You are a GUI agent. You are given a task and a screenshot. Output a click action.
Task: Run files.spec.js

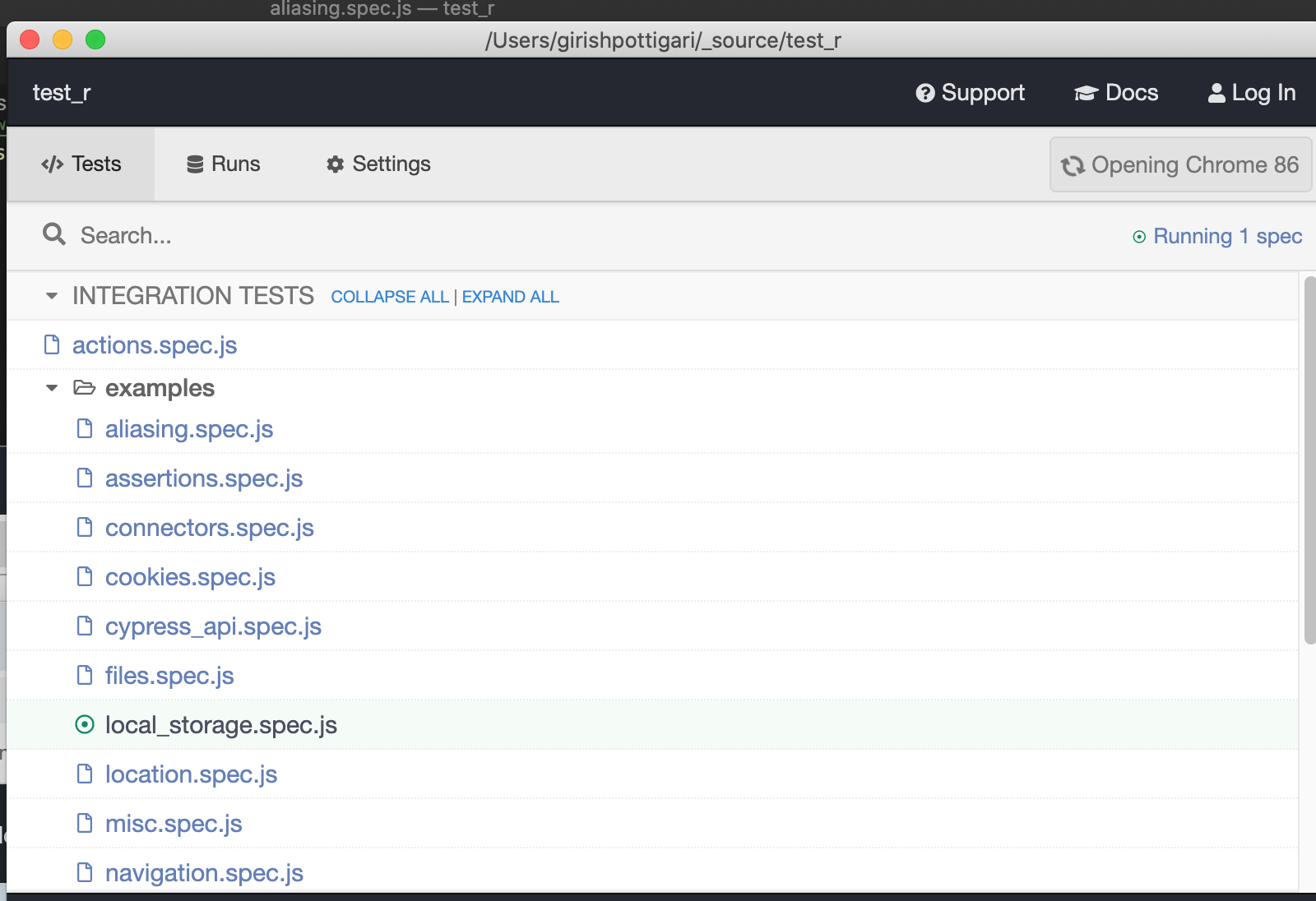[169, 676]
